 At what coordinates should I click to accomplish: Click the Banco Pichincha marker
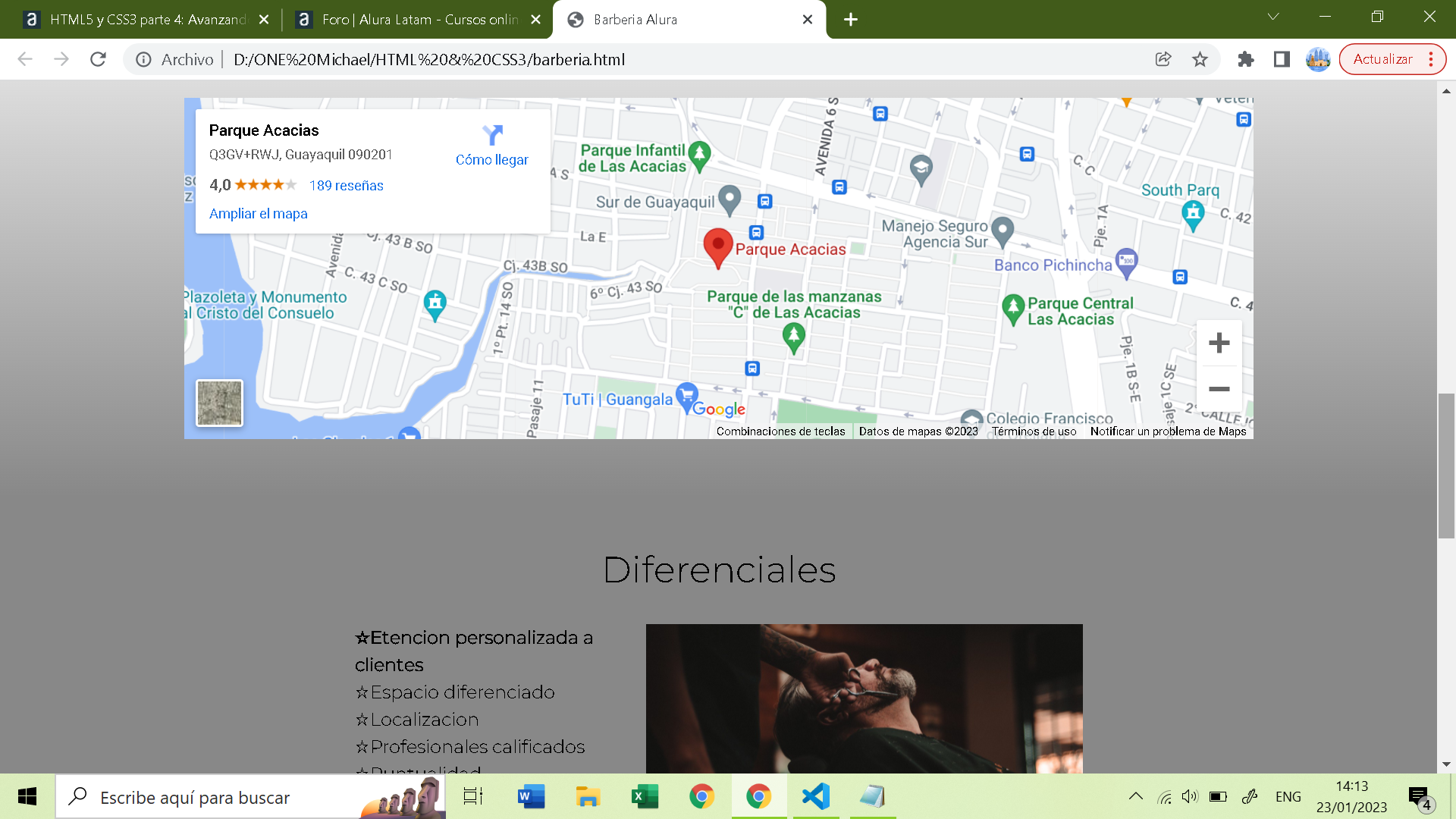tap(1126, 262)
